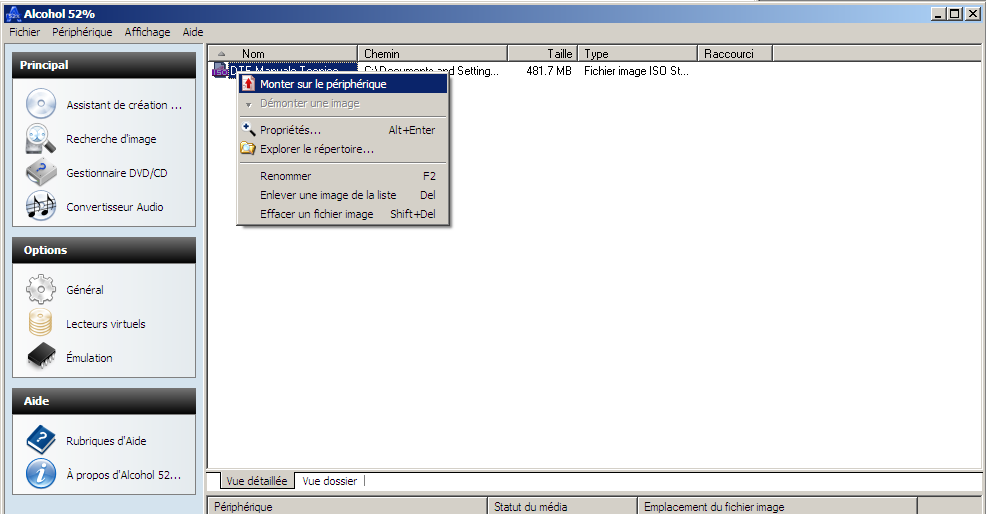Click the Explorer folder icon
The image size is (986, 514).
pos(248,149)
